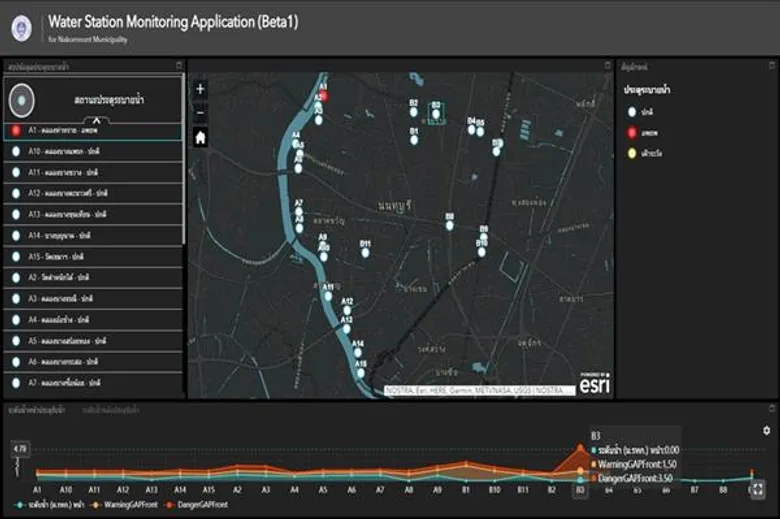The image size is (780, 519).
Task: Click yellow warning status legend swatch
Action: coord(632,153)
